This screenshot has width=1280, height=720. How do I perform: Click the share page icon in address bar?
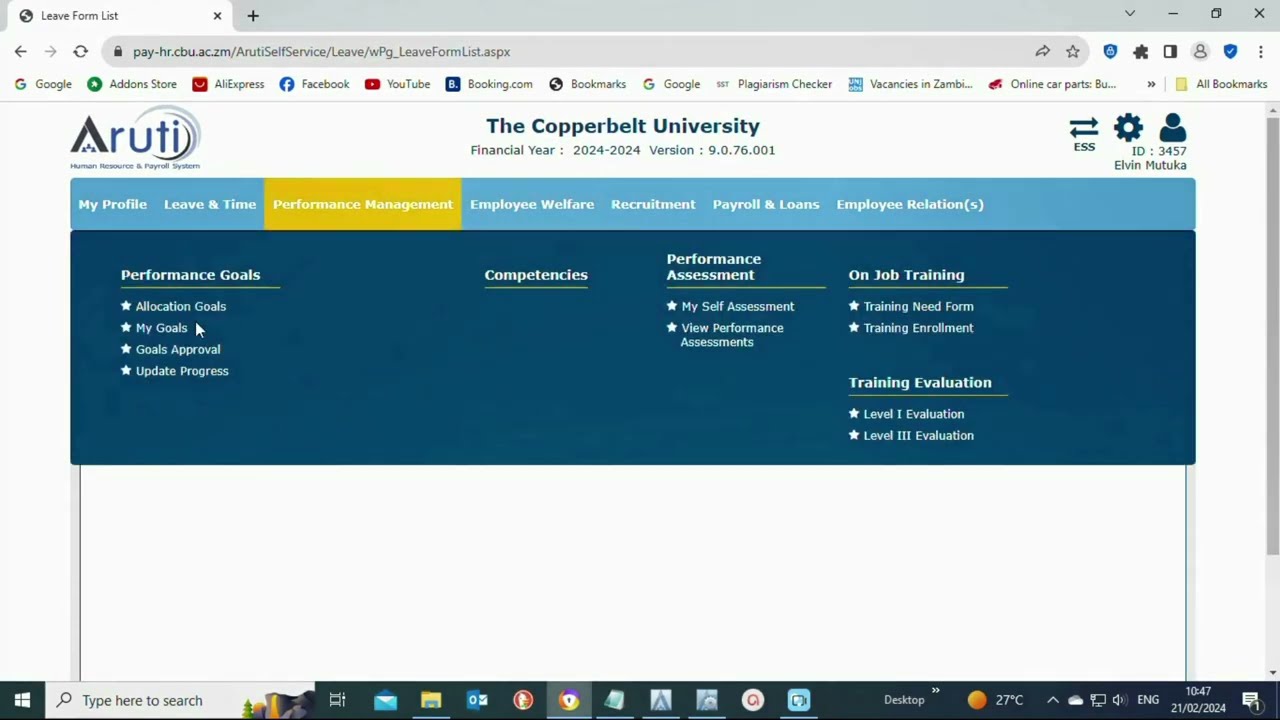1042,51
